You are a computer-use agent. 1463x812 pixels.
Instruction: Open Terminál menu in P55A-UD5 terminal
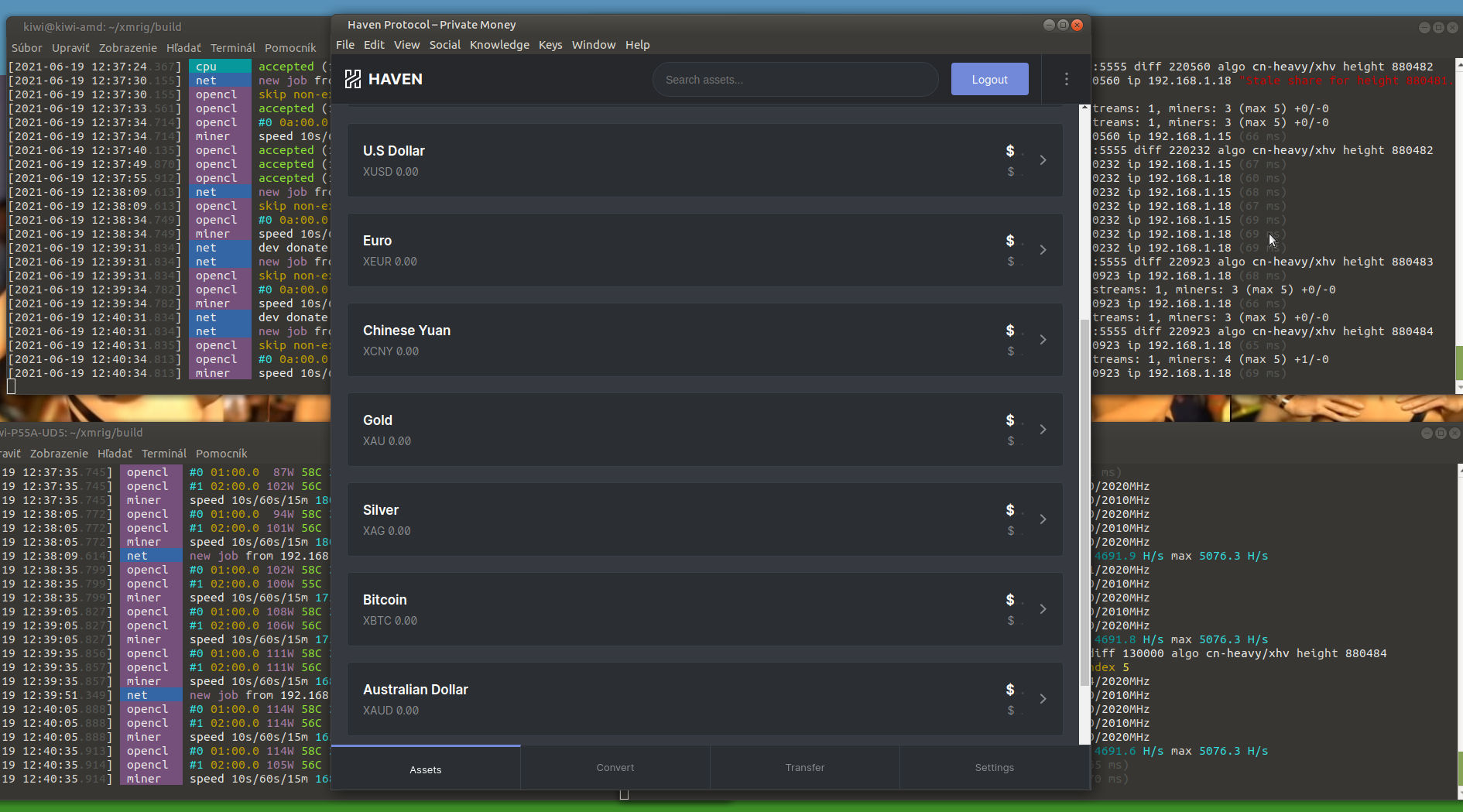164,454
